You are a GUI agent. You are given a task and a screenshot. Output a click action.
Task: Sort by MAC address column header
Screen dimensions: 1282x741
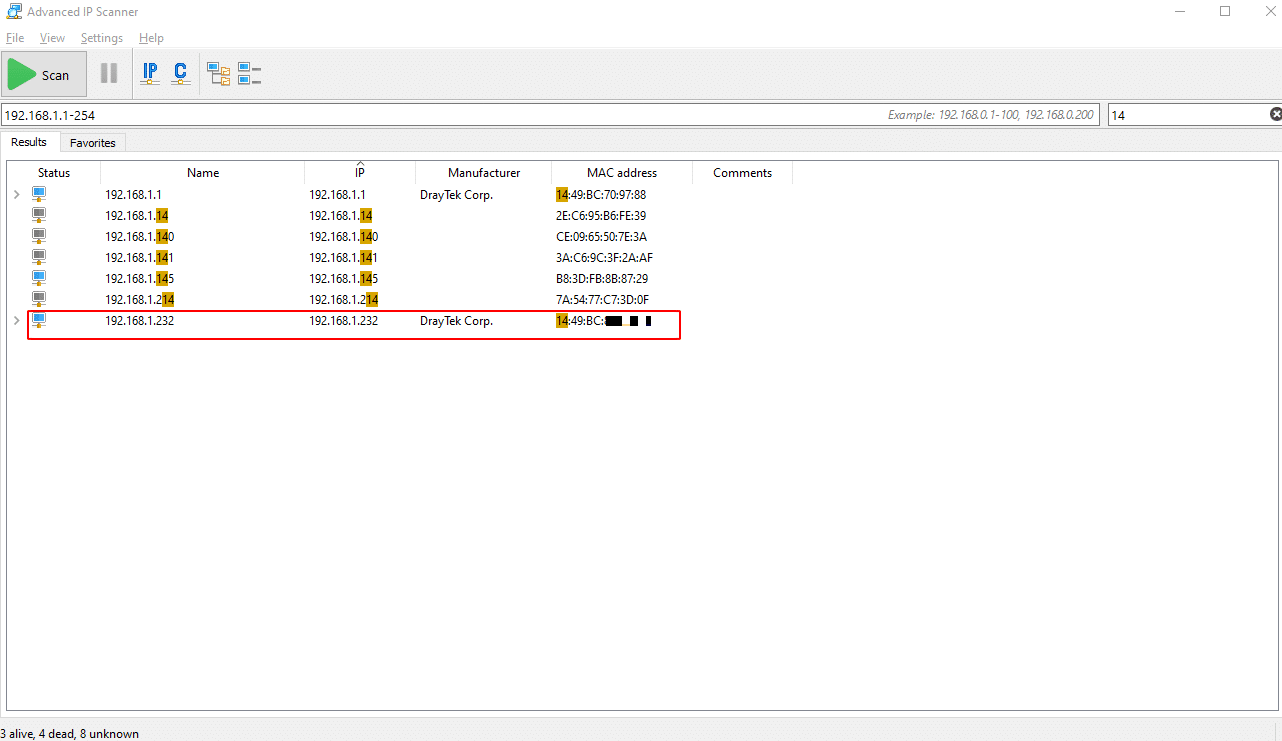tap(622, 173)
